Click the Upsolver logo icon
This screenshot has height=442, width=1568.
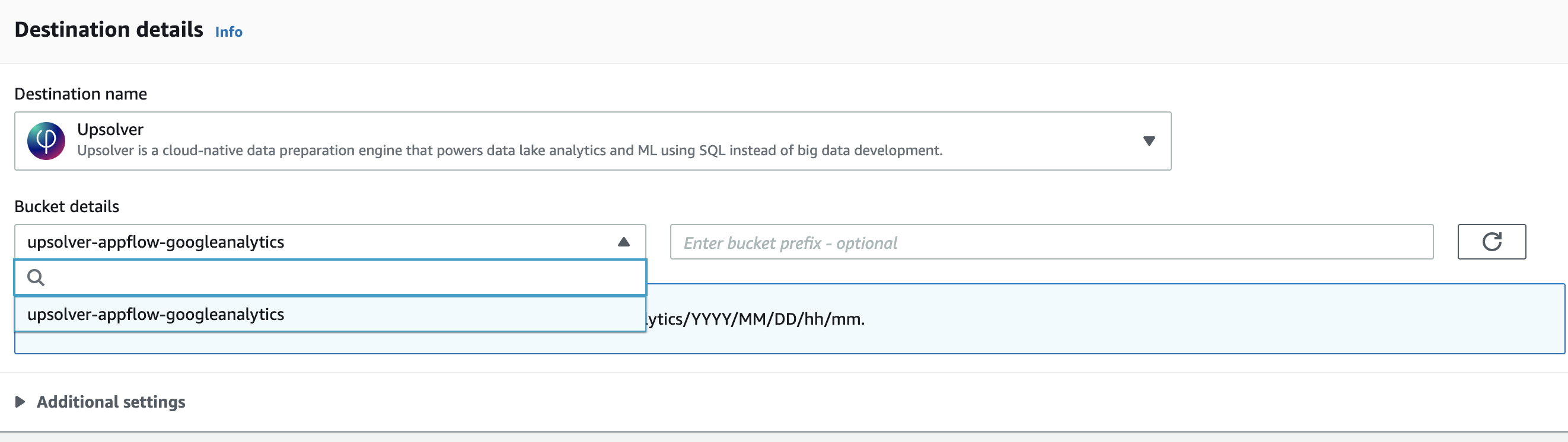point(46,141)
